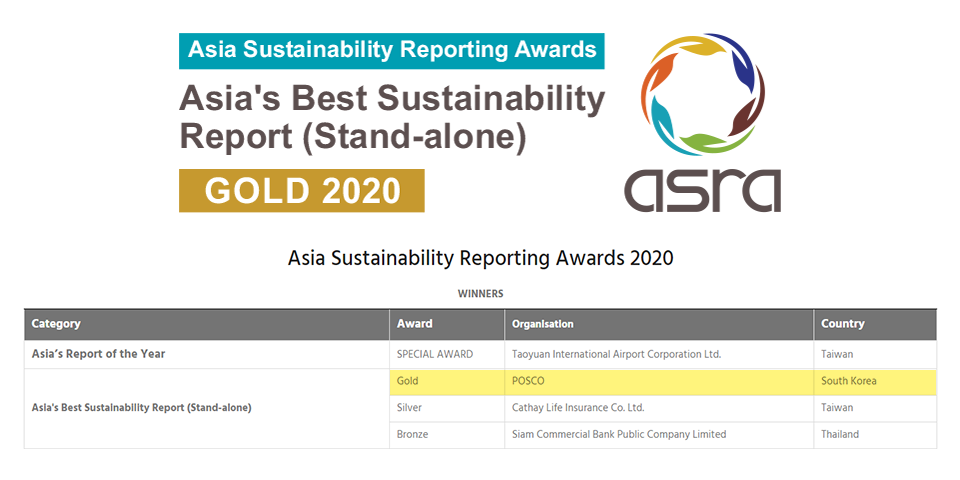Click the South Korea country cell
Screen dimensions: 960x480
tap(850, 381)
